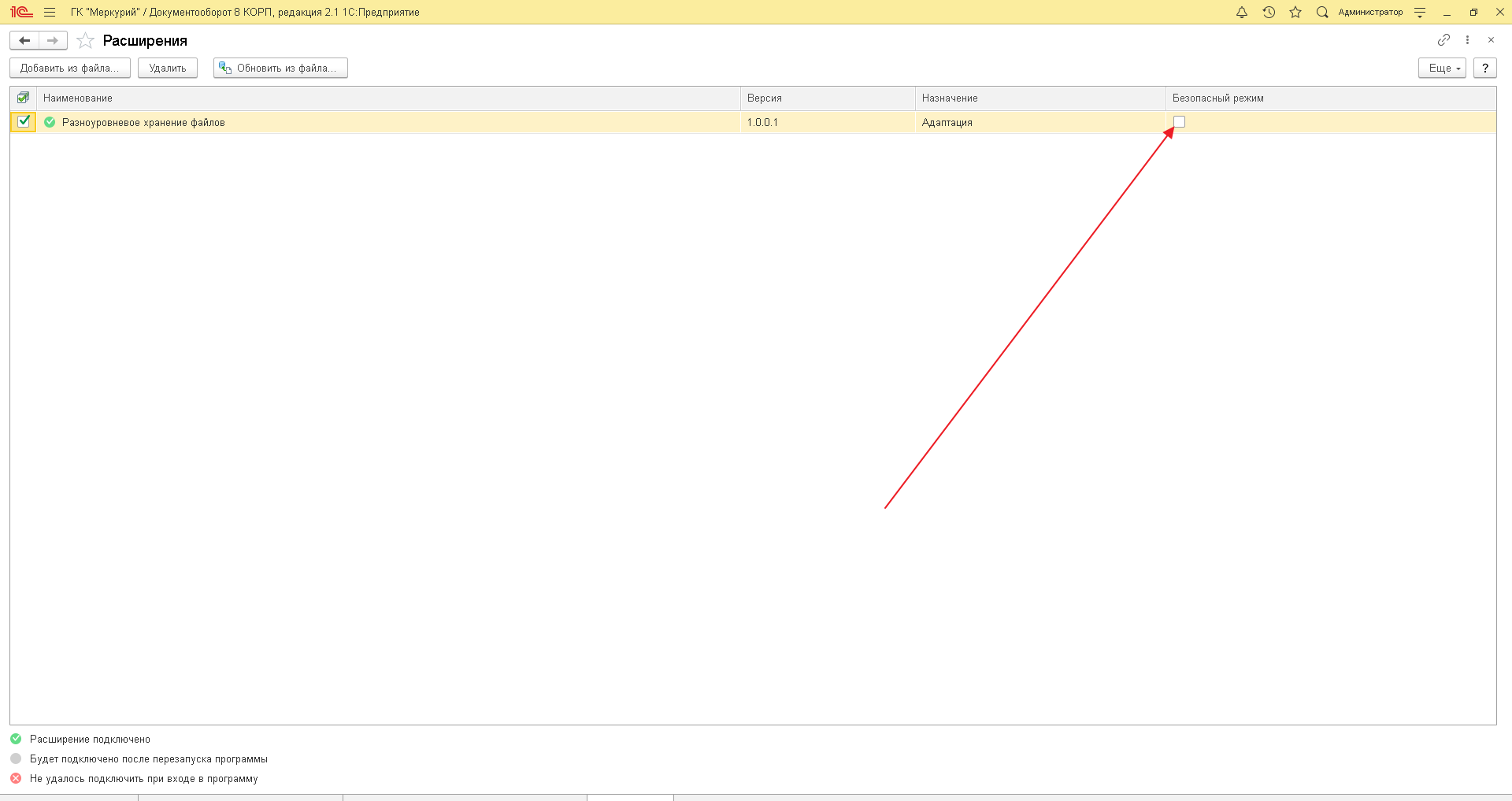
Task: Open global search magnifier
Action: point(1322,12)
